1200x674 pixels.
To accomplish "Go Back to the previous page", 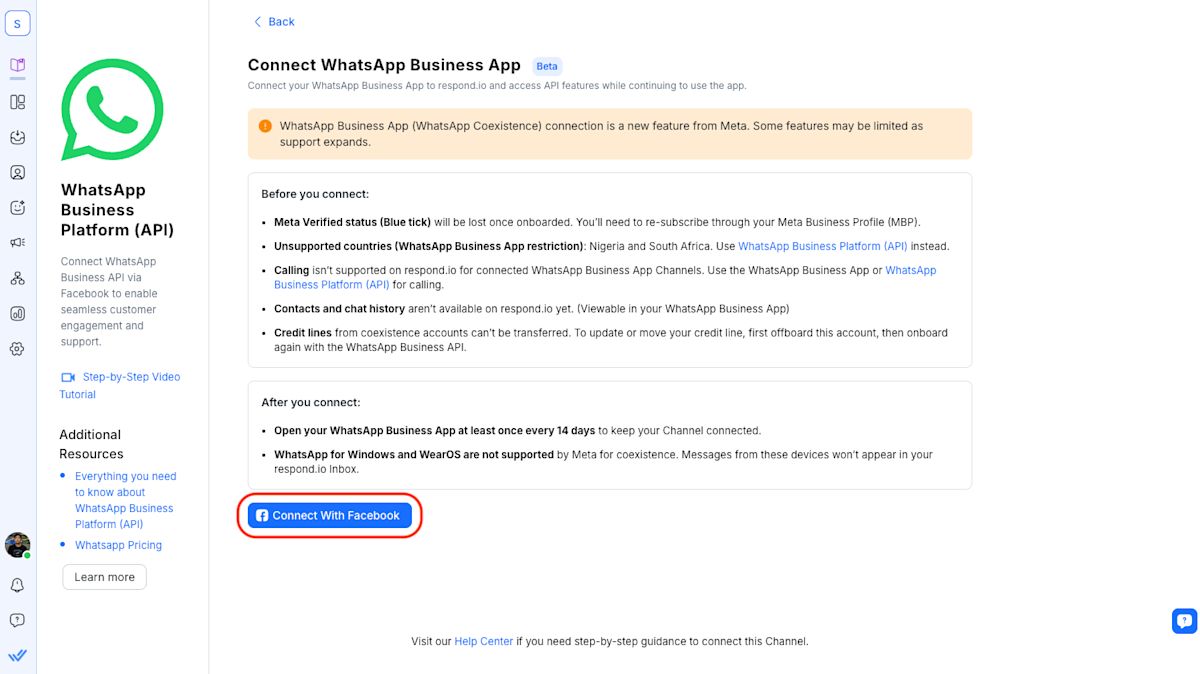I will point(274,22).
